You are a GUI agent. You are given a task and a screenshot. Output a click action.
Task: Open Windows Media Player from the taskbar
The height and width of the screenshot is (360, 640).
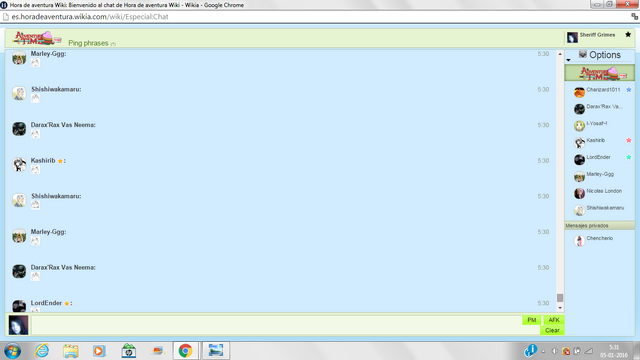(99, 351)
